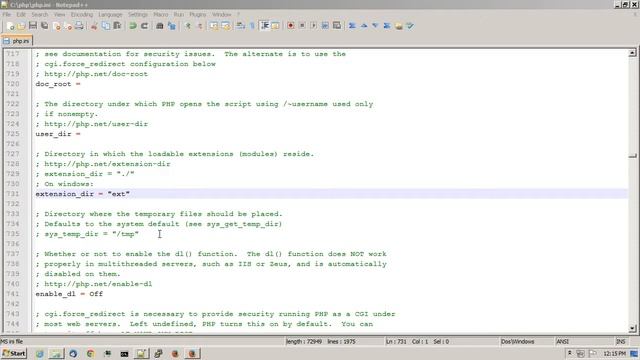Open the Macro menu

click(161, 14)
